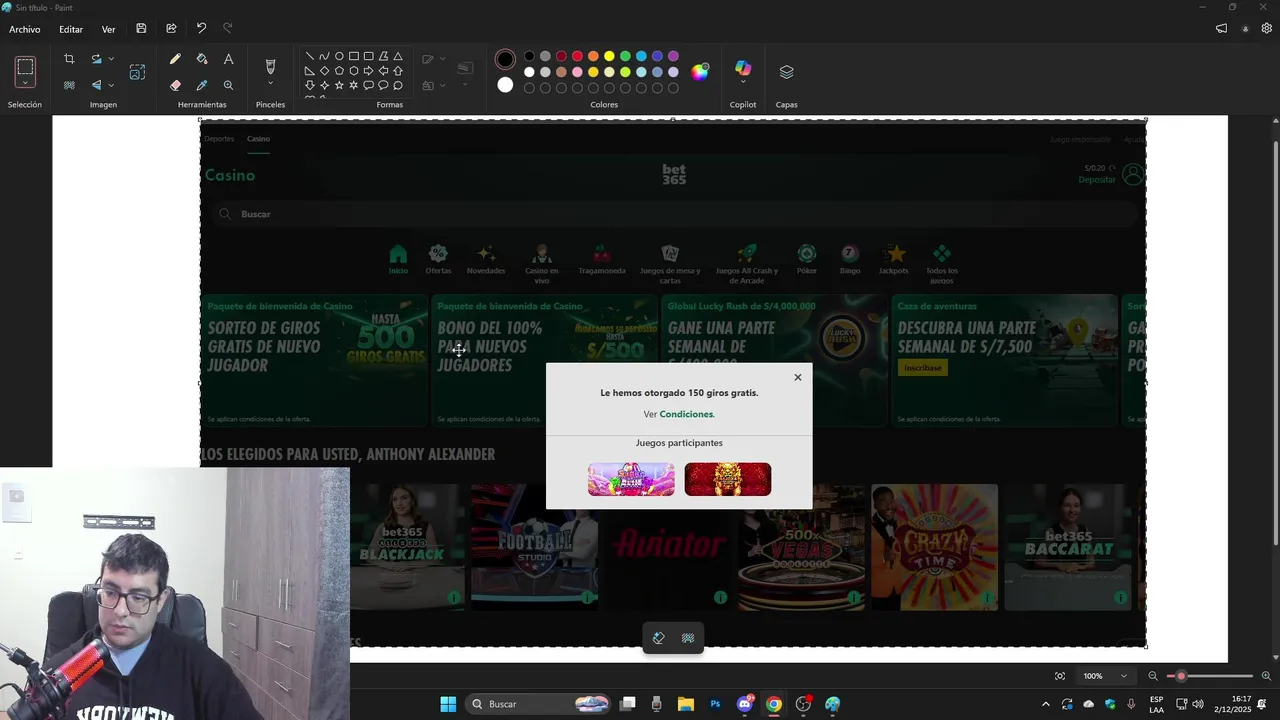Click the Inscríbase button on banner
The height and width of the screenshot is (720, 1280).
tap(923, 368)
